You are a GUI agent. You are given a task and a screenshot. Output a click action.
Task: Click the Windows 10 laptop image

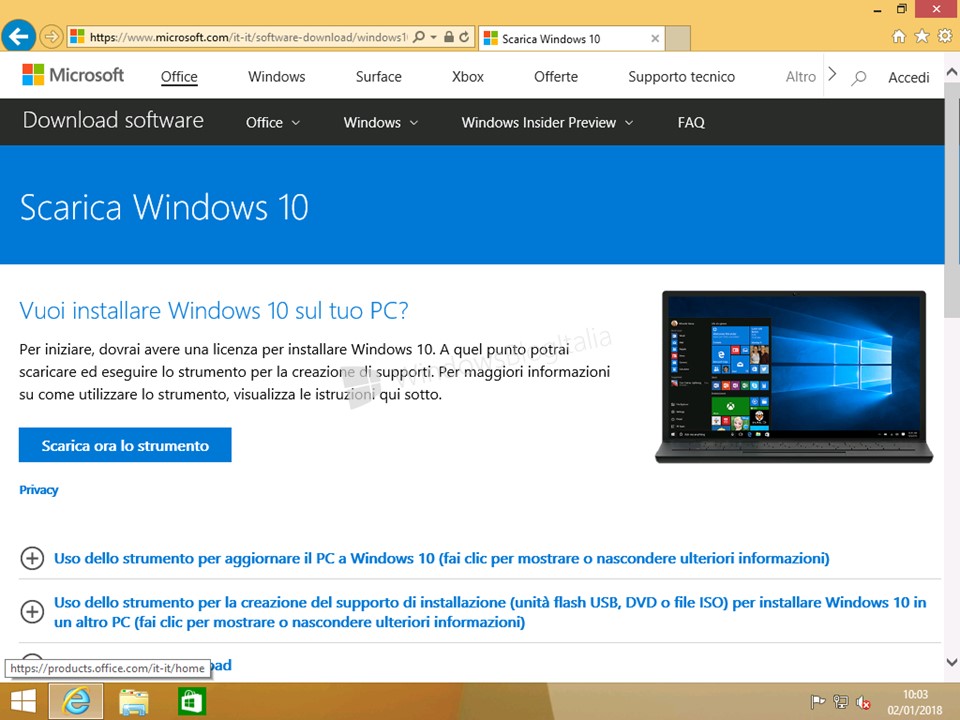794,377
